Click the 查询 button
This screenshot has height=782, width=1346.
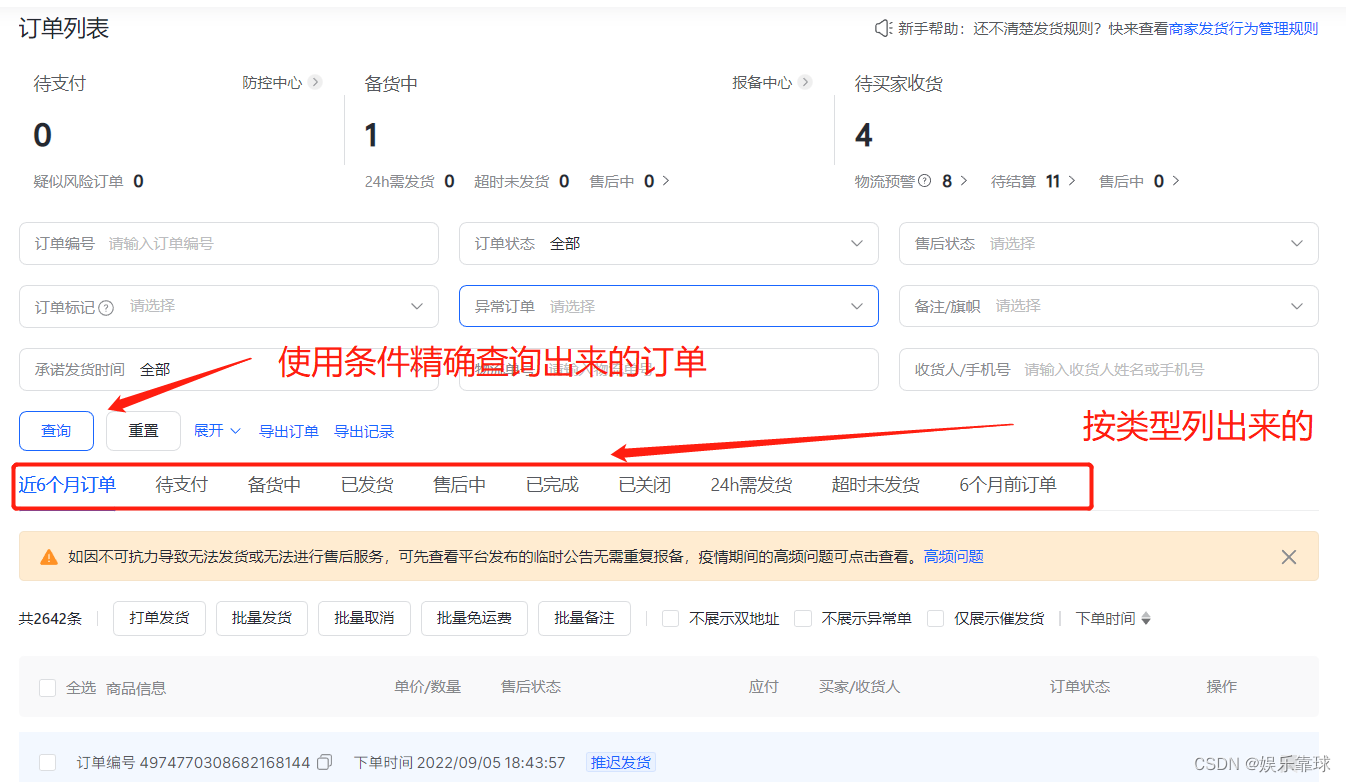click(56, 431)
